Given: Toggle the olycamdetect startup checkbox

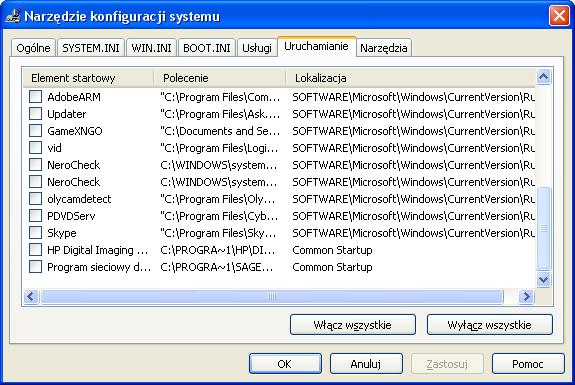Looking at the screenshot, I should point(35,199).
